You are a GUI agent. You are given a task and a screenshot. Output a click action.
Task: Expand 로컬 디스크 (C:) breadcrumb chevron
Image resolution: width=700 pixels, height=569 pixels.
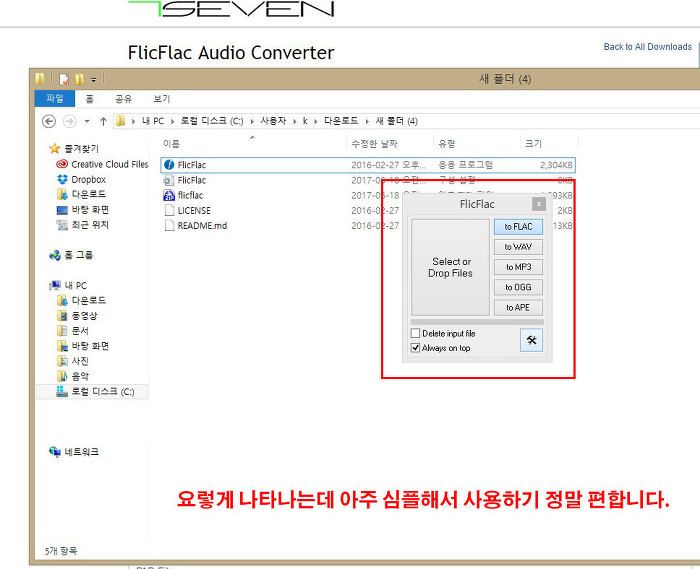252,121
